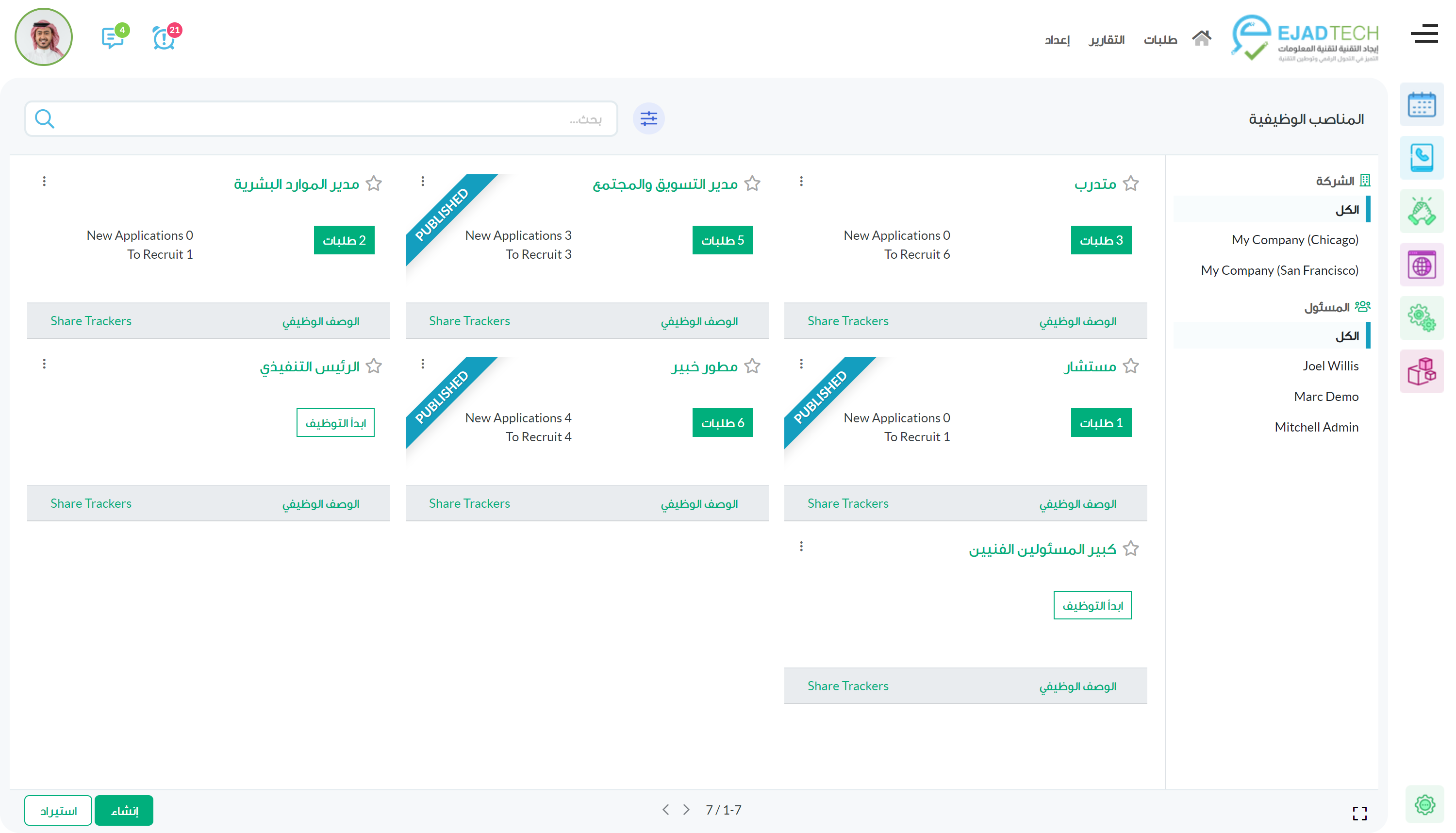Open the calendar icon in the right sidebar
This screenshot has height=833, width=1456.
pos(1421,105)
